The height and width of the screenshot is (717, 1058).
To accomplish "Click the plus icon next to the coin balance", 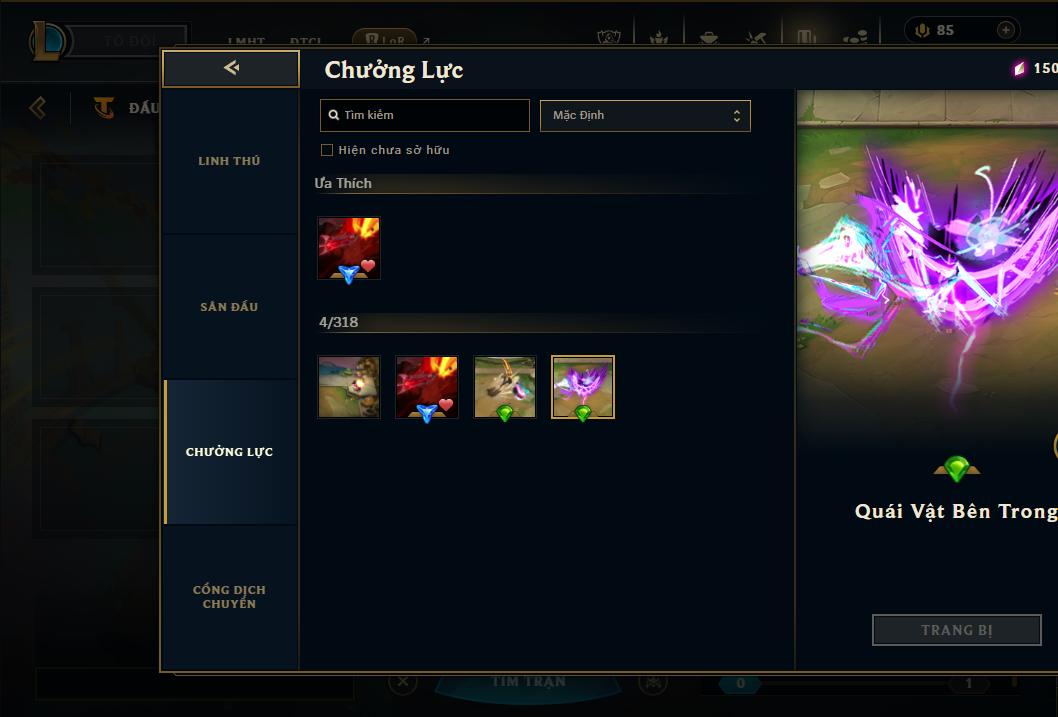I will coord(1005,30).
